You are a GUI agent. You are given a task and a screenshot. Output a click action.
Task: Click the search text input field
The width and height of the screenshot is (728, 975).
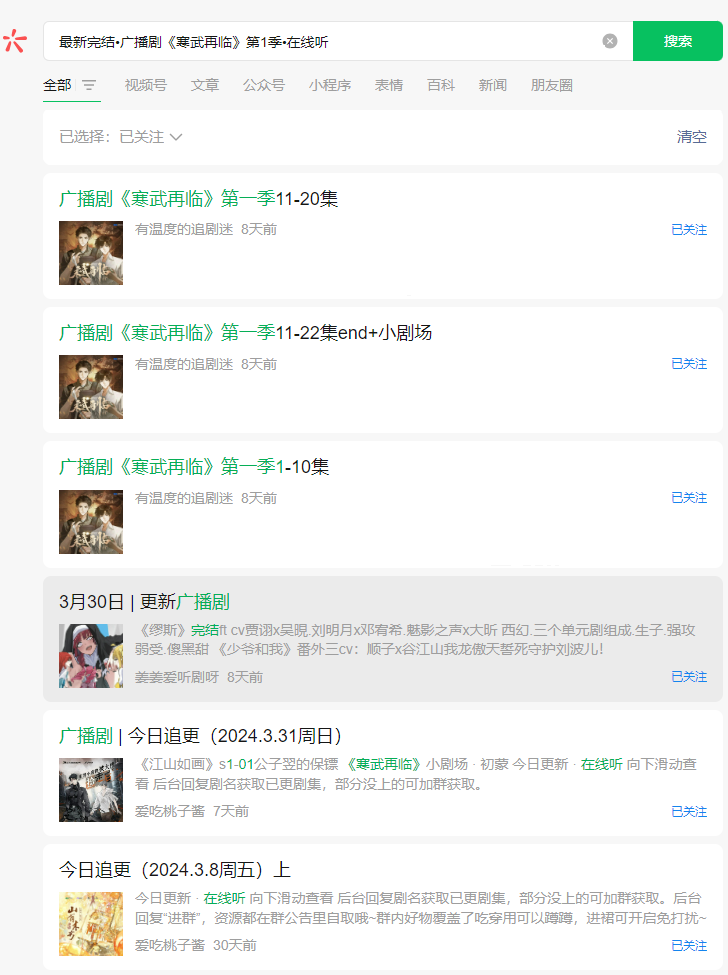[323, 41]
